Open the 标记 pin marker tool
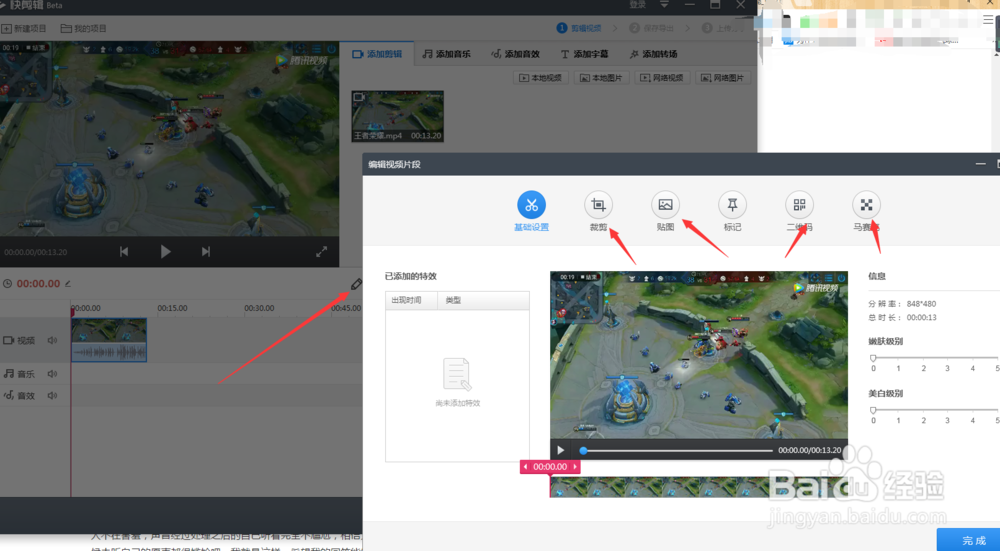Image resolution: width=1000 pixels, height=551 pixels. point(732,205)
